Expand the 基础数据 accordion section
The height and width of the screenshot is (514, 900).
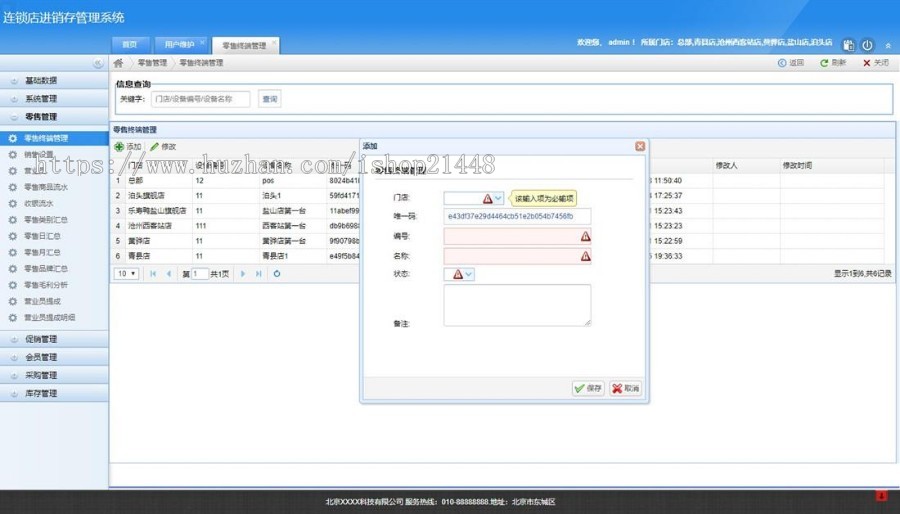click(54, 81)
